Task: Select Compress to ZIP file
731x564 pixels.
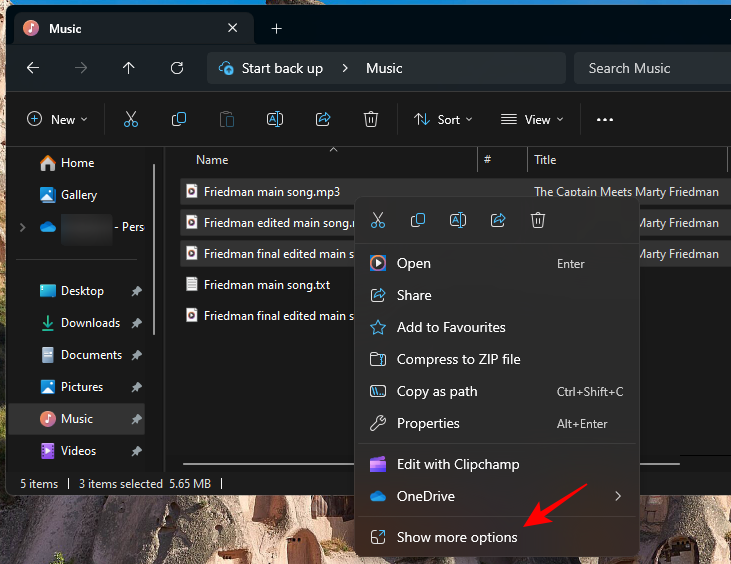Action: 458,359
